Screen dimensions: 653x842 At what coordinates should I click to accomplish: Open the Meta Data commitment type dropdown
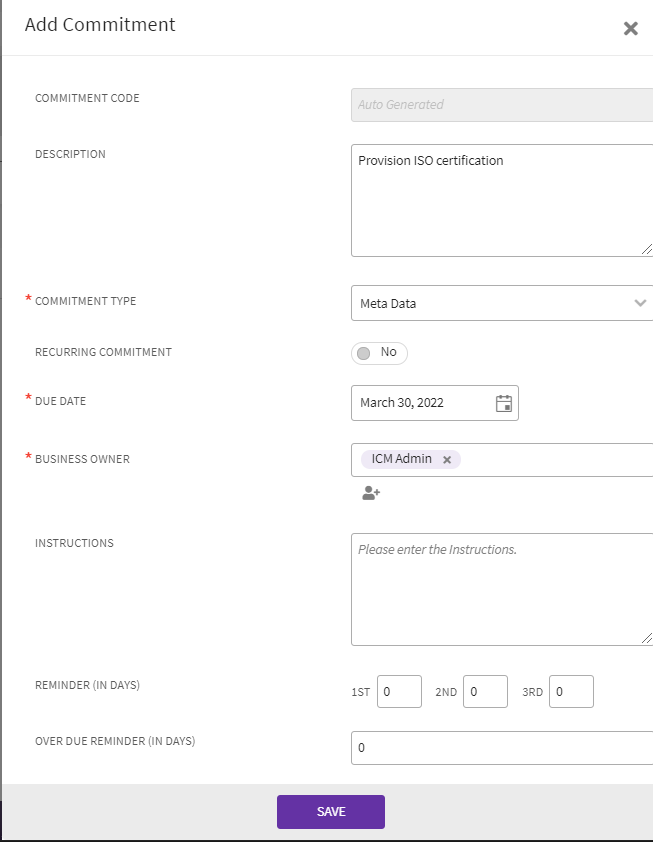490,303
